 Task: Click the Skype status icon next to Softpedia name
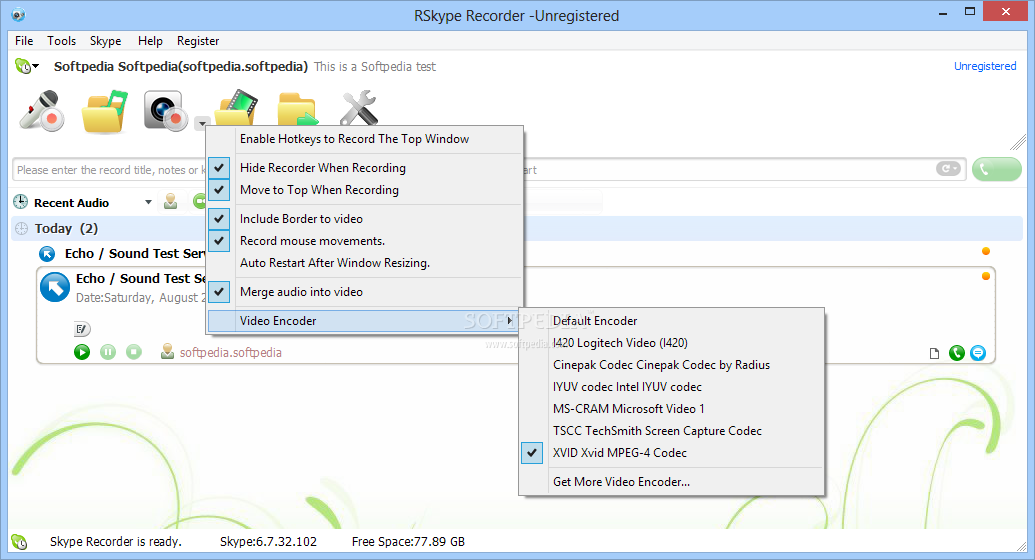pos(22,66)
